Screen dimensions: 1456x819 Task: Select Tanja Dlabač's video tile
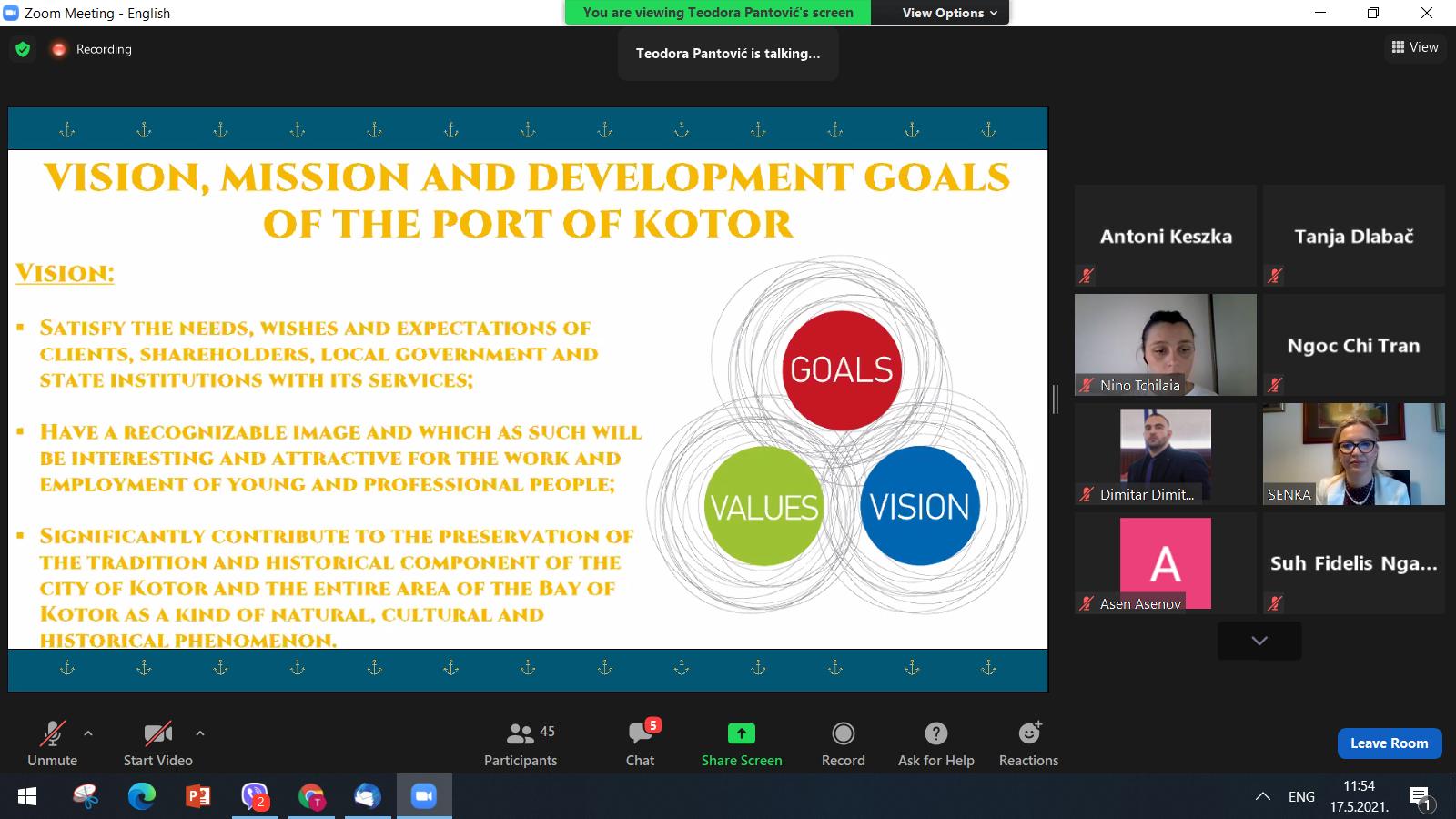pos(1354,236)
